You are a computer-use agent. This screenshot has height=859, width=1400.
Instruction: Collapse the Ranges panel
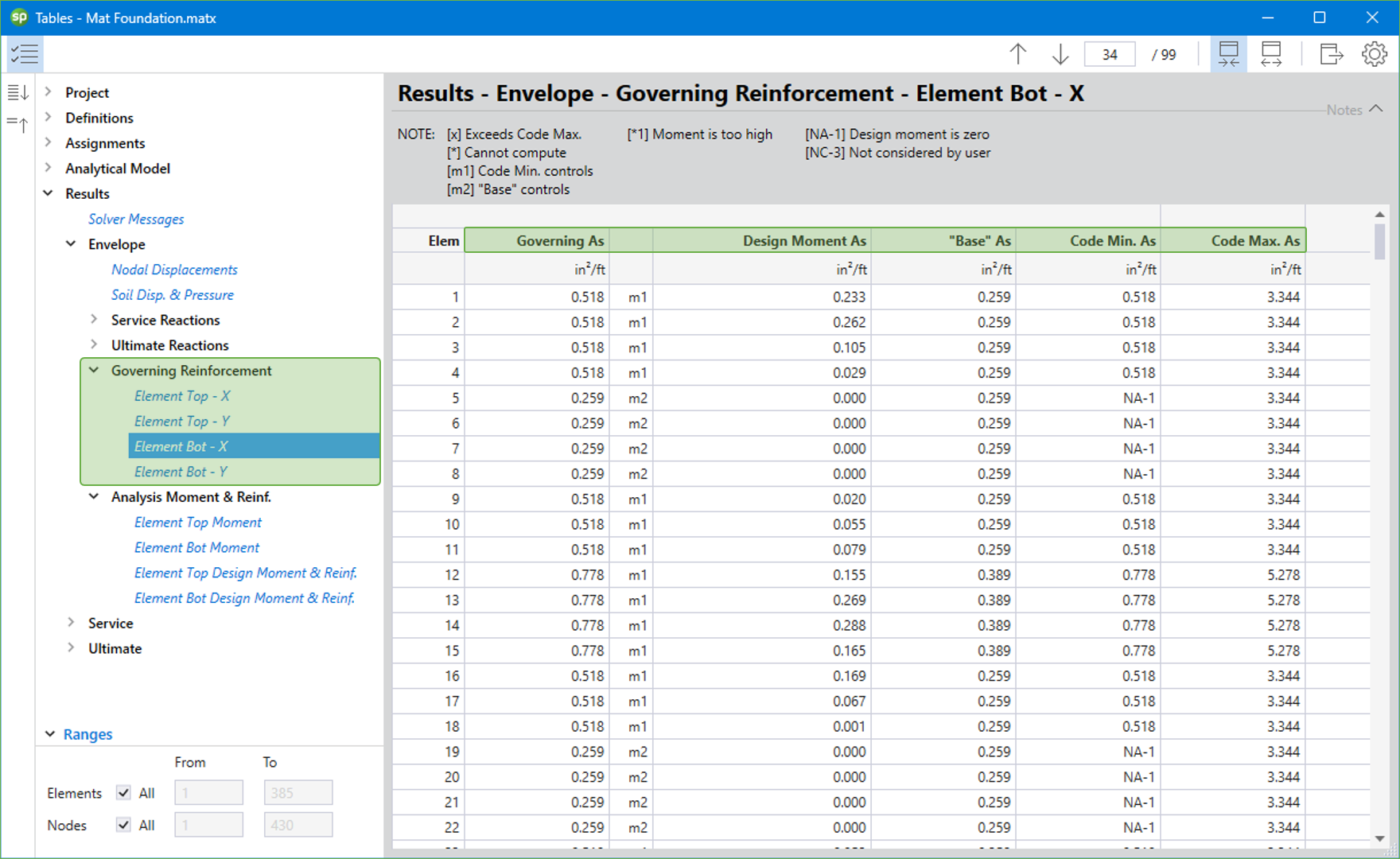[50, 734]
